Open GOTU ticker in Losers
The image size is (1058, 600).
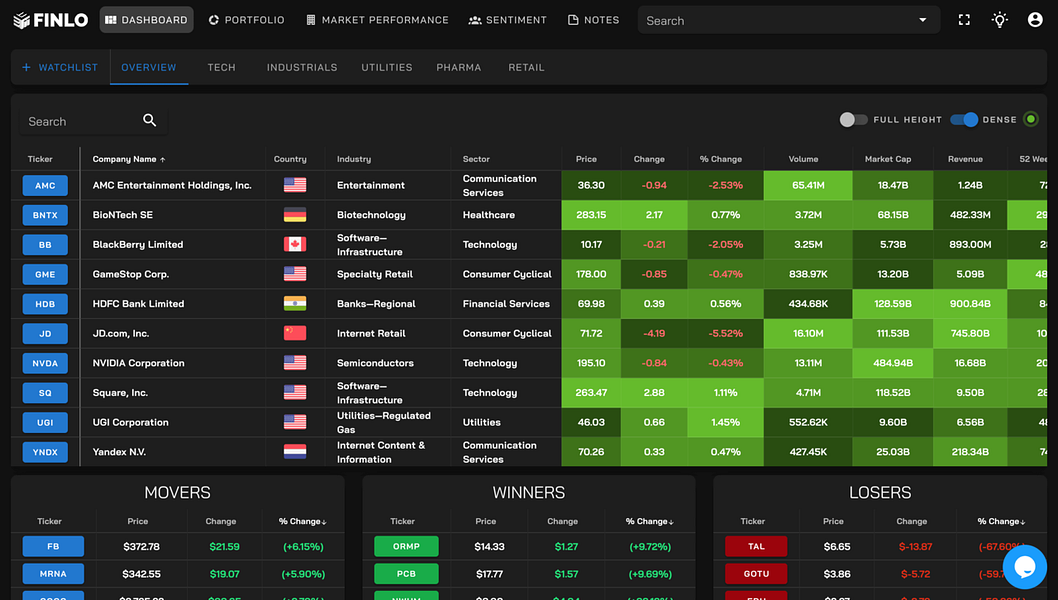(756, 574)
